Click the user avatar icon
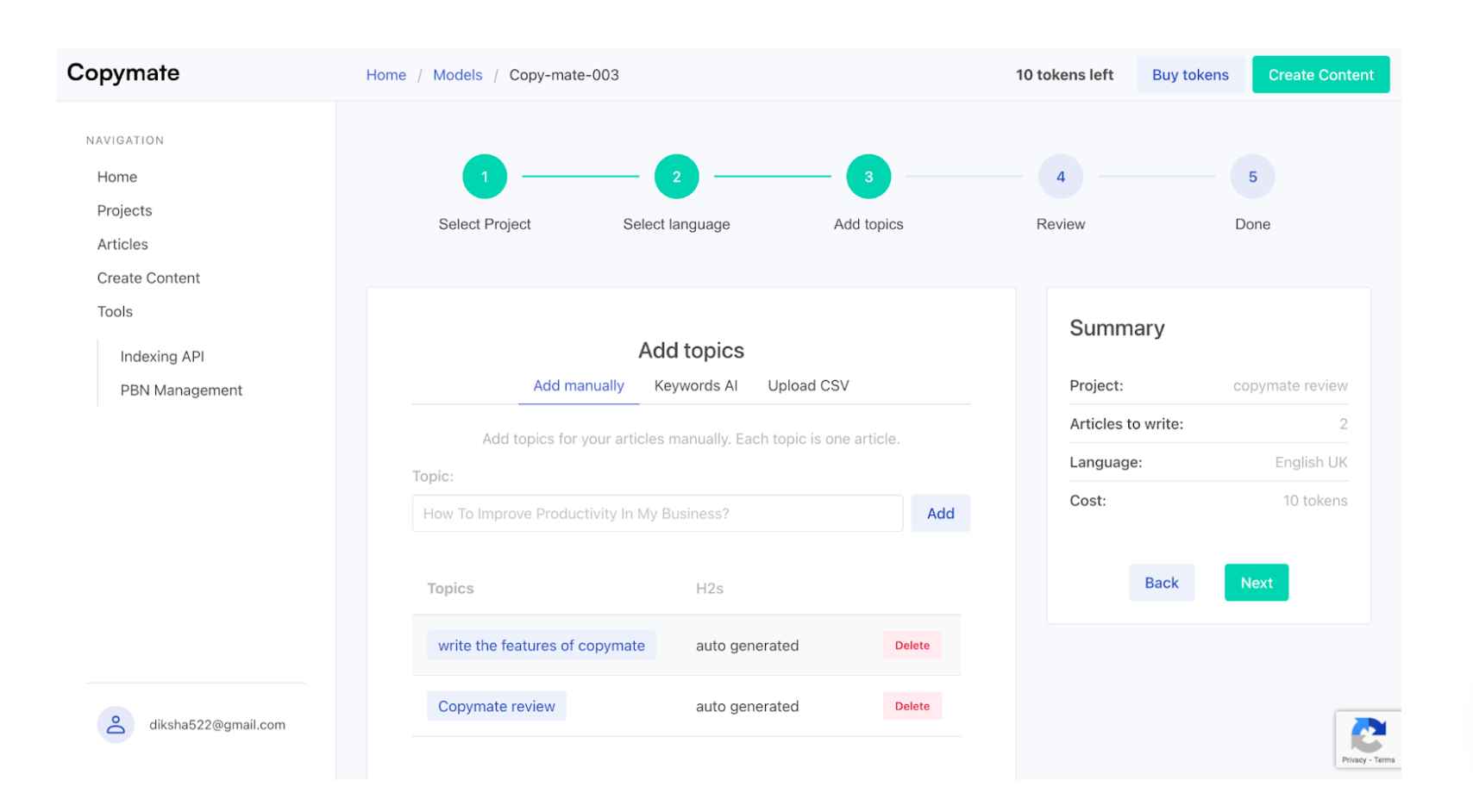1473x812 pixels. tap(116, 725)
